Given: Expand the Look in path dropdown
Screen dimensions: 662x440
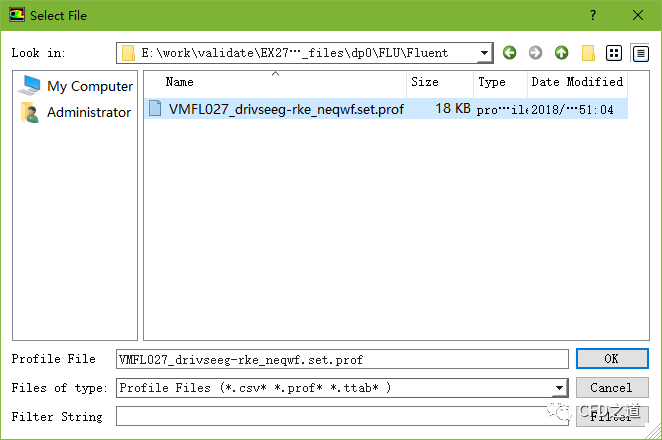Looking at the screenshot, I should click(x=485, y=53).
